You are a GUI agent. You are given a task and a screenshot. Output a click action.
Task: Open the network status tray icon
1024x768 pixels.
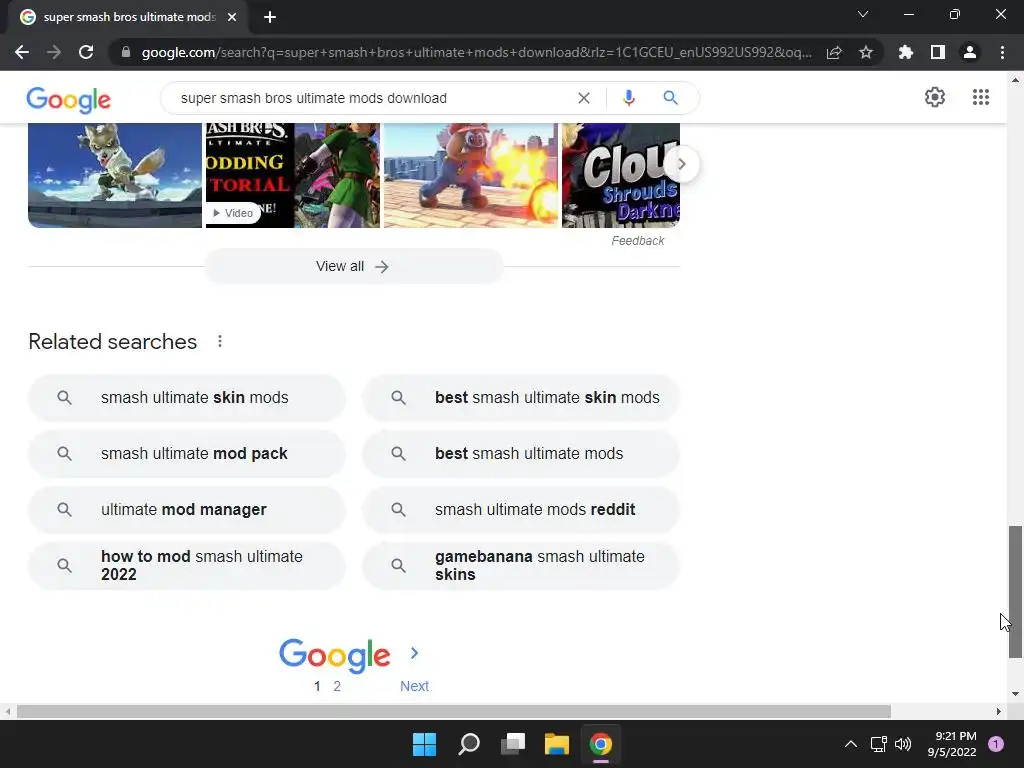tap(878, 744)
